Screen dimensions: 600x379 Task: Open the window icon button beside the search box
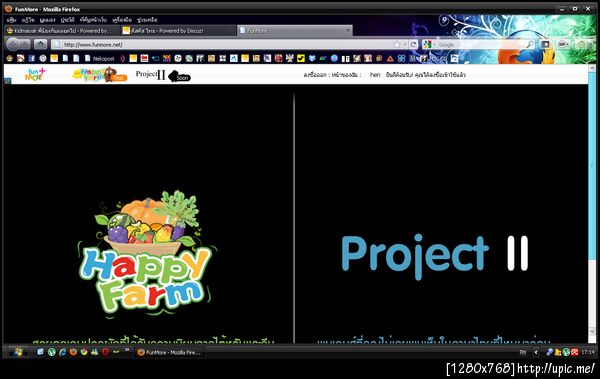pos(545,44)
